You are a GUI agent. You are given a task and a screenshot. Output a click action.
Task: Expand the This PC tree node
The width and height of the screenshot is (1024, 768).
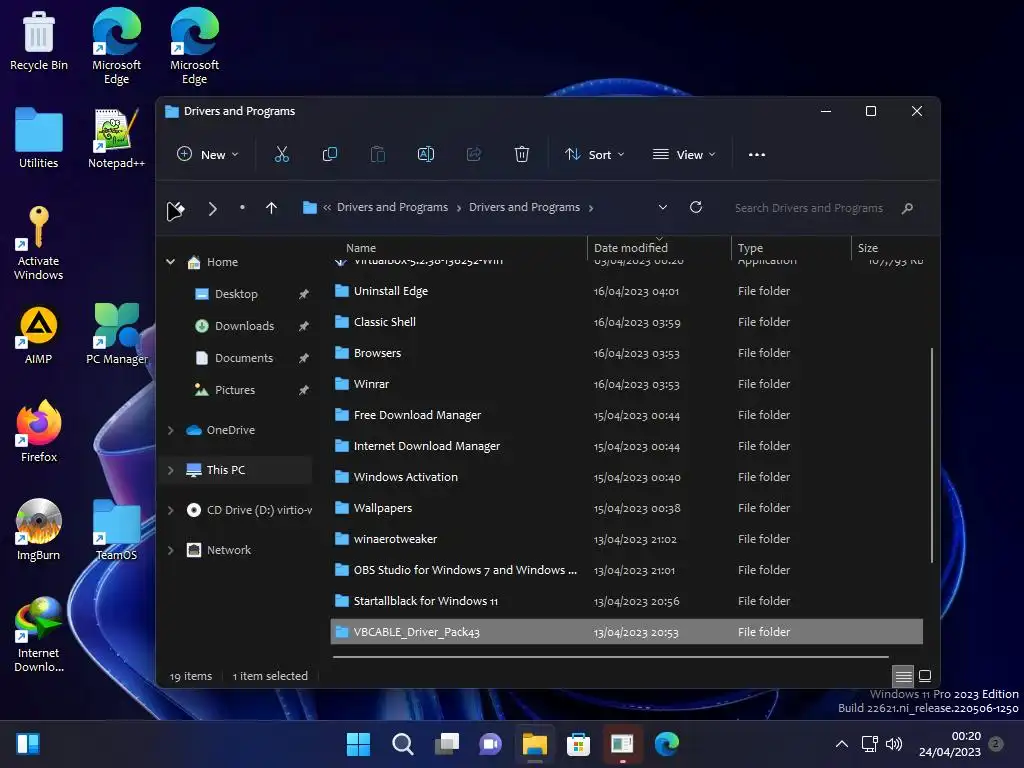(x=170, y=470)
